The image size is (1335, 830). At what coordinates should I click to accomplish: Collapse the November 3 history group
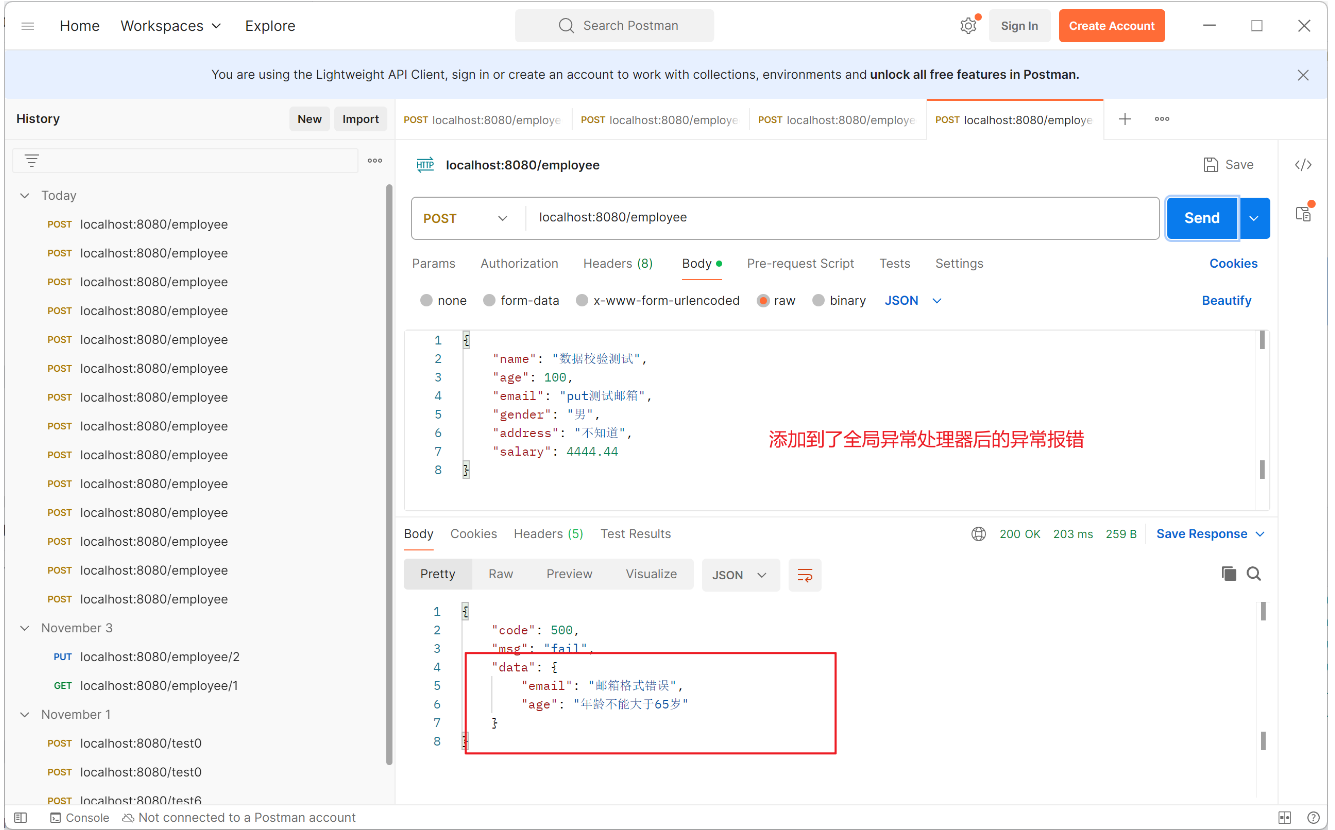pyautogui.click(x=25, y=629)
